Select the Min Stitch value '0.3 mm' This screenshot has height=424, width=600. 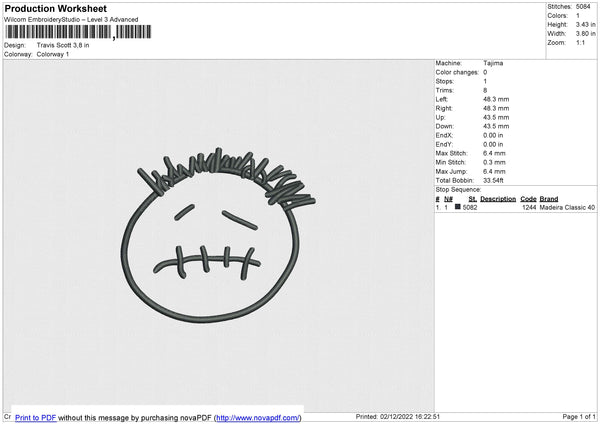[x=494, y=162]
